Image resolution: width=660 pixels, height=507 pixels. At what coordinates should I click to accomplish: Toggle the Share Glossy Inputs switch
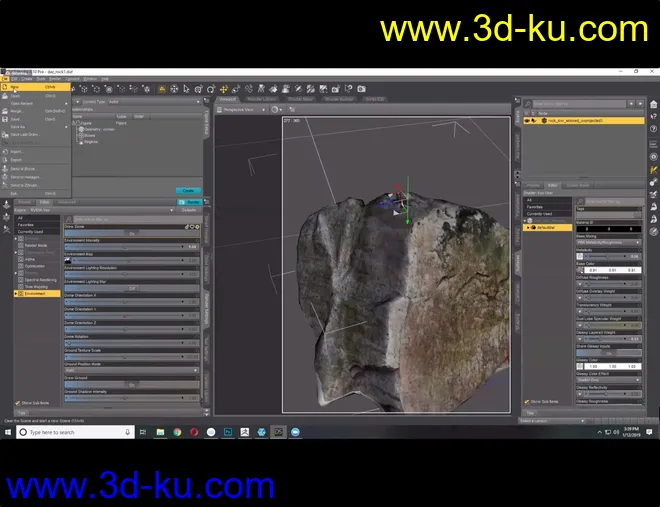pos(609,353)
